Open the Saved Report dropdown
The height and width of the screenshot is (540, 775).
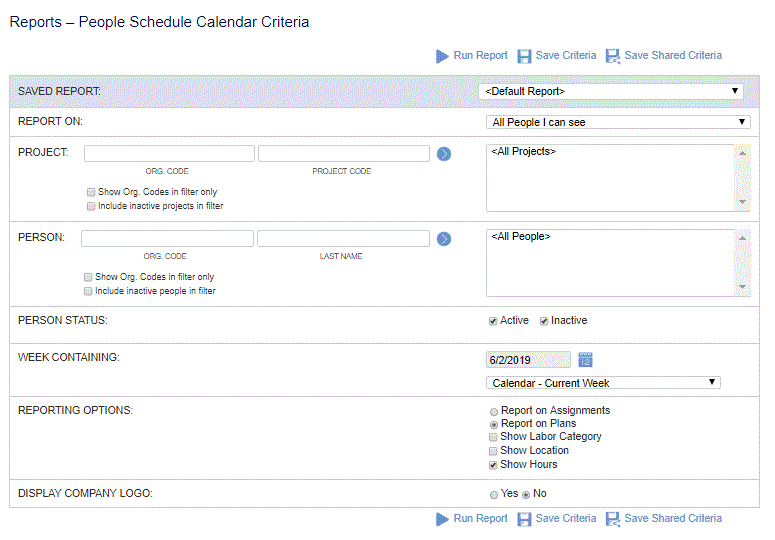[x=611, y=91]
